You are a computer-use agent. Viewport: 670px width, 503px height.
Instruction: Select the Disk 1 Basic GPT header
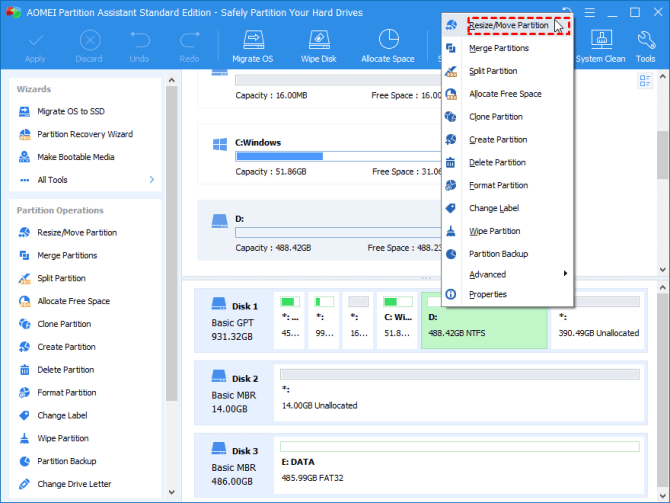(234, 321)
